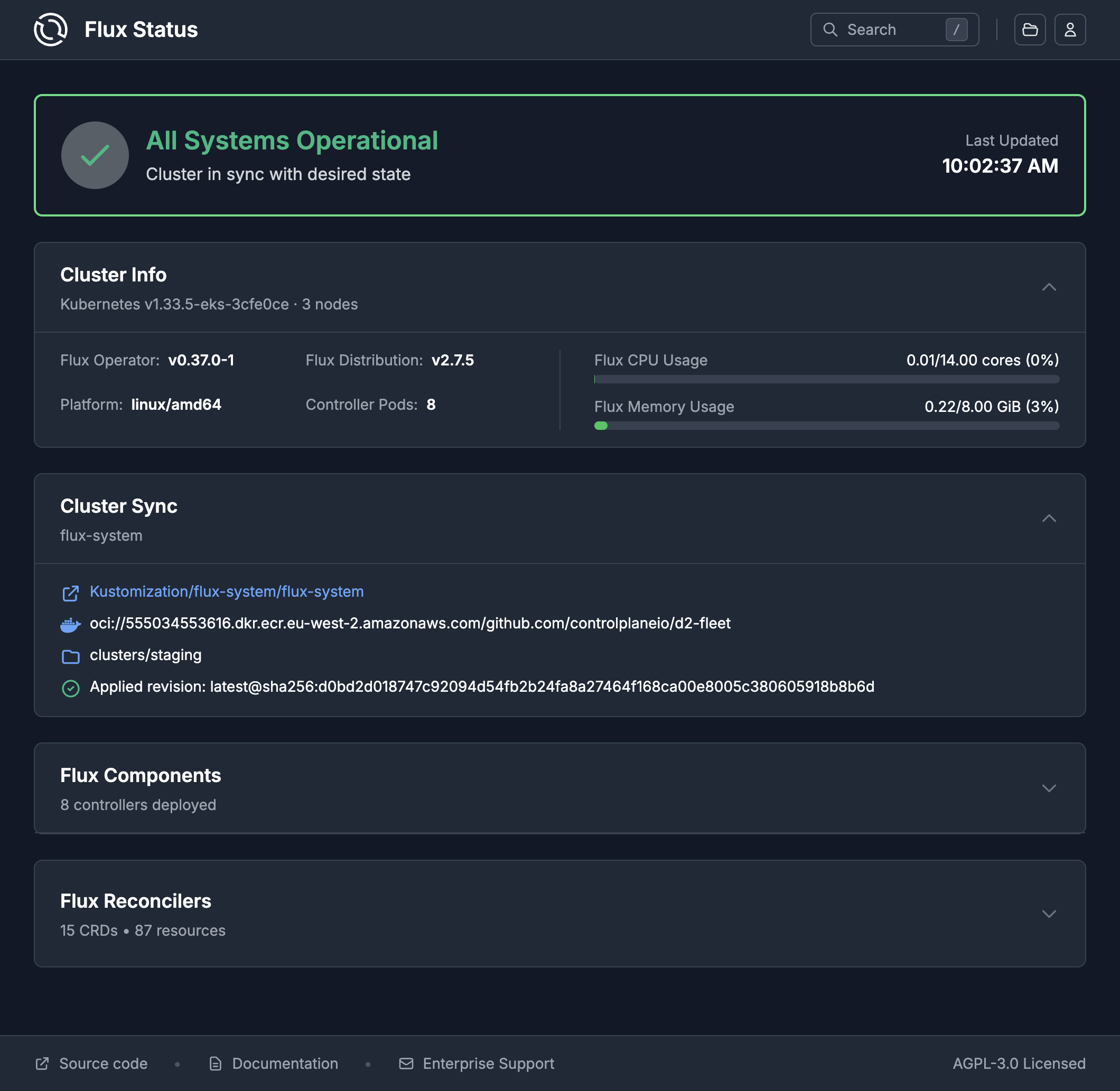
Task: Click the external link icon beside Kustomization
Action: click(x=70, y=593)
